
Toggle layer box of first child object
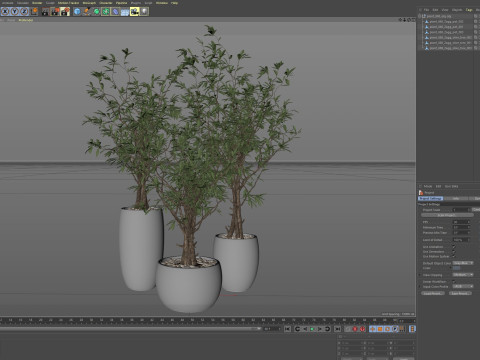click(x=476, y=21)
